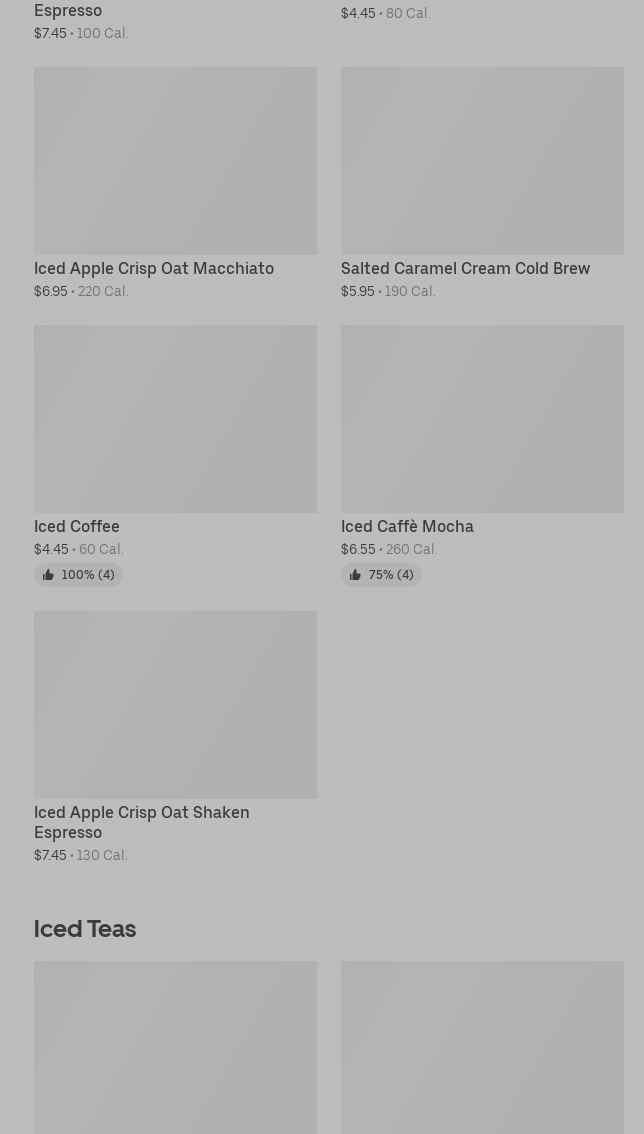Open Salted Caramel Cream Cold Brew image
This screenshot has width=644, height=1134.
coord(482,160)
